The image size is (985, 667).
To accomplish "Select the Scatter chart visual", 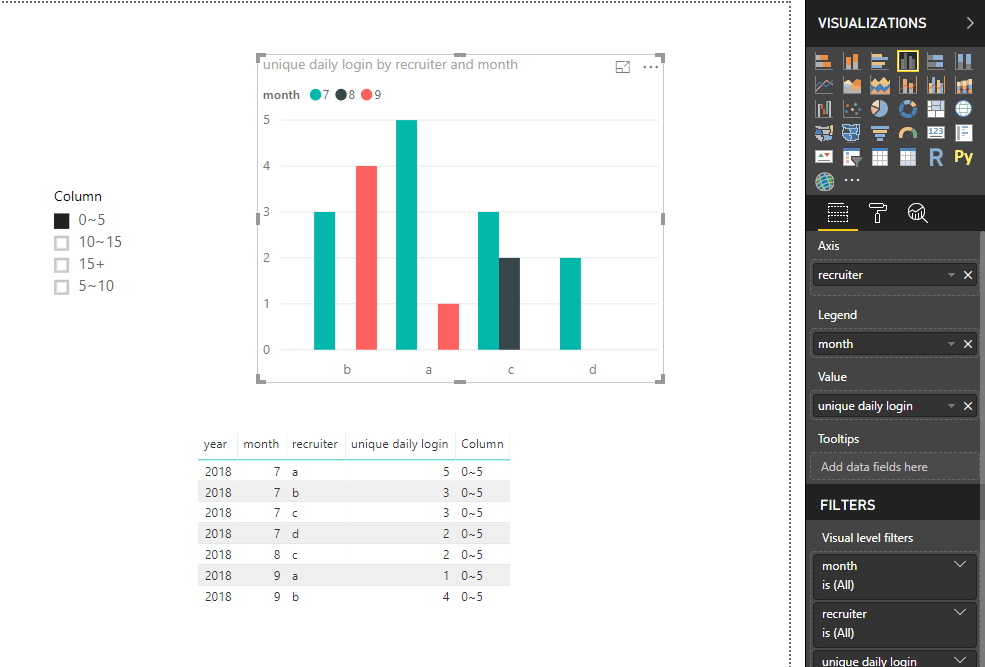I will pyautogui.click(x=852, y=109).
